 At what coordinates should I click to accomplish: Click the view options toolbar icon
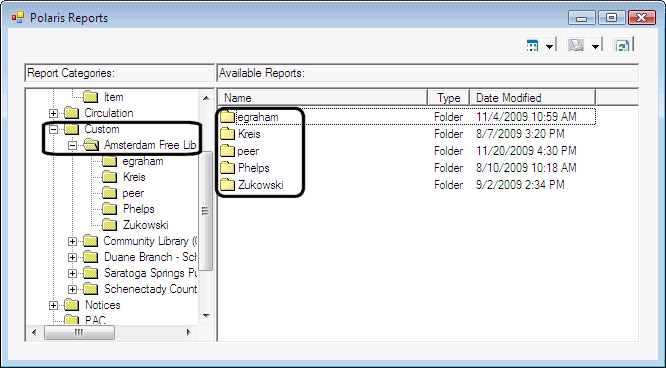532,45
